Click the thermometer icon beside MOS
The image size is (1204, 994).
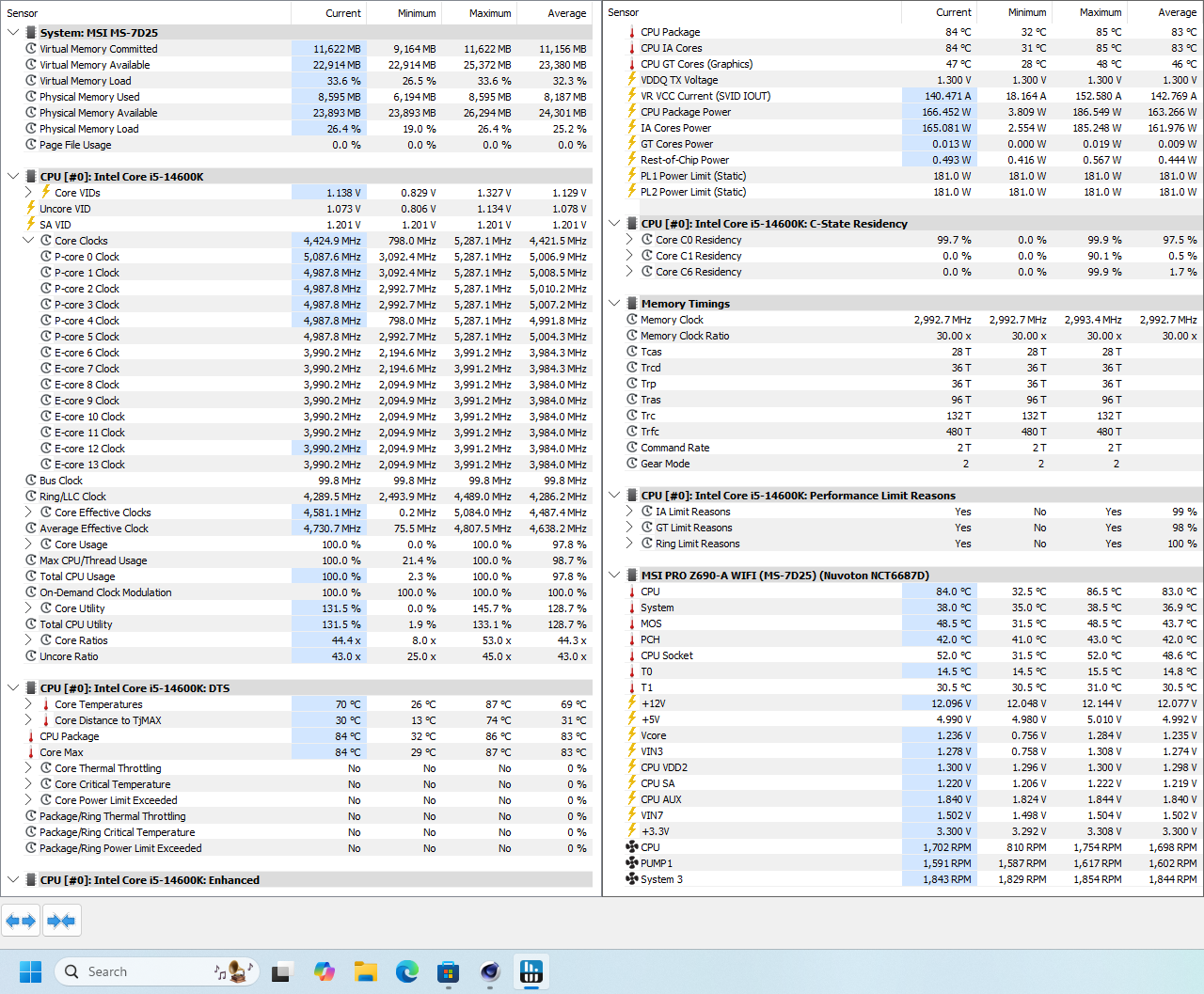pyautogui.click(x=632, y=623)
